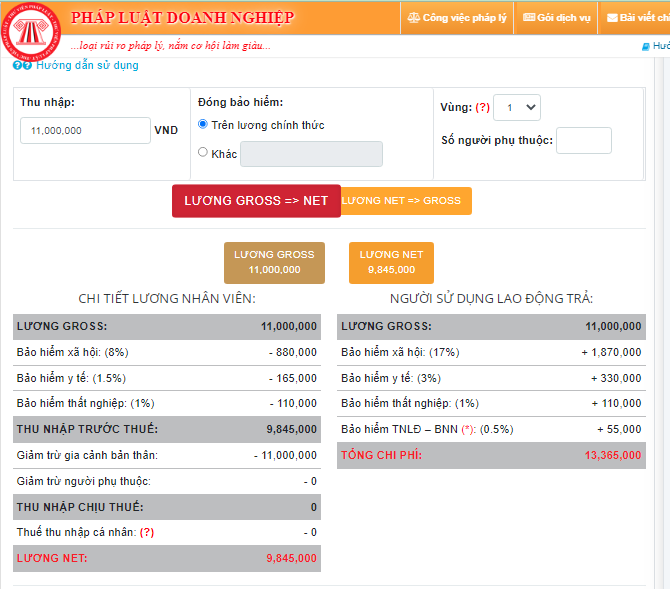Click the disabled Khác amount field

pos(311,154)
